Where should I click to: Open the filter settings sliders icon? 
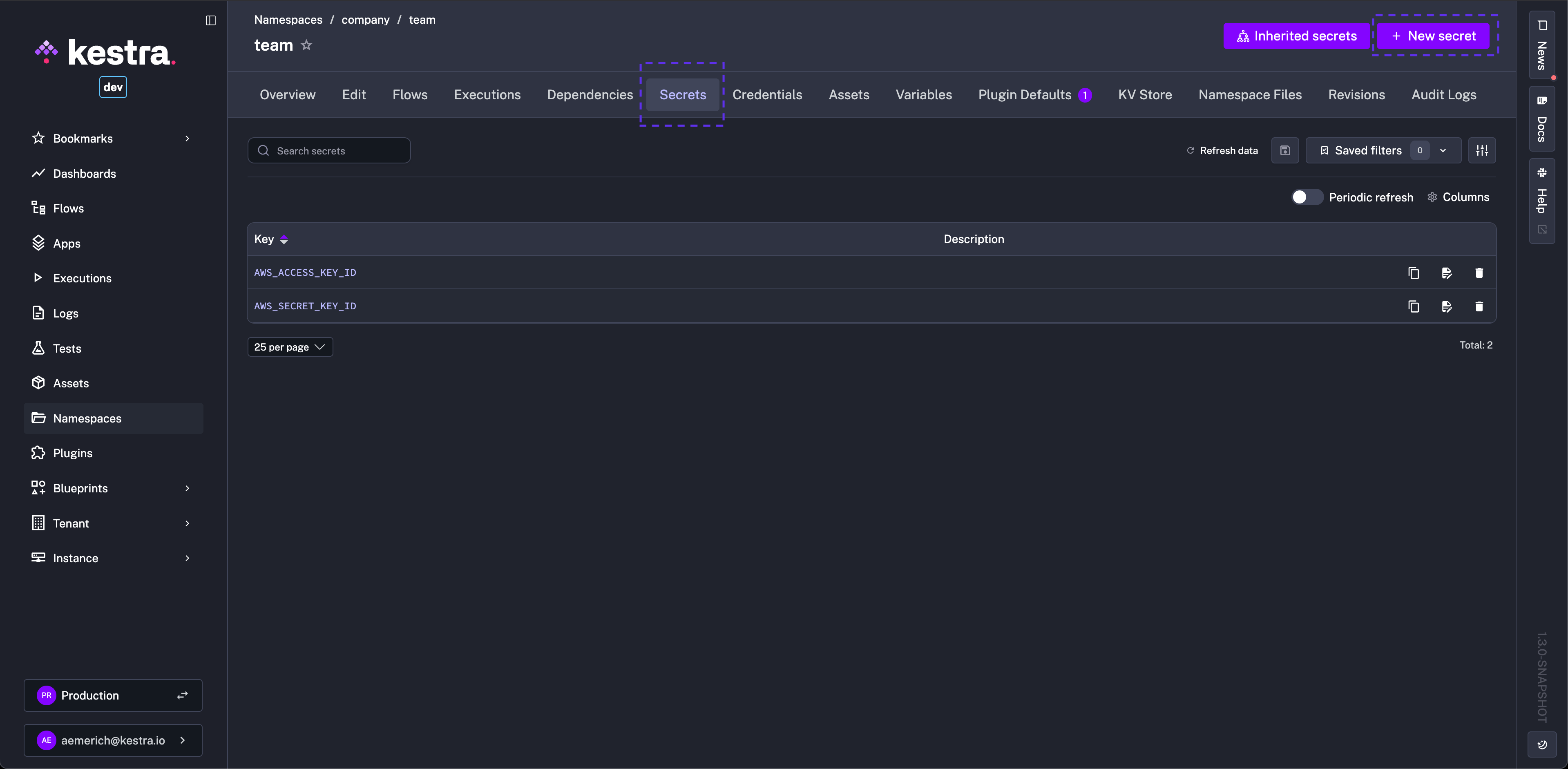(x=1482, y=150)
